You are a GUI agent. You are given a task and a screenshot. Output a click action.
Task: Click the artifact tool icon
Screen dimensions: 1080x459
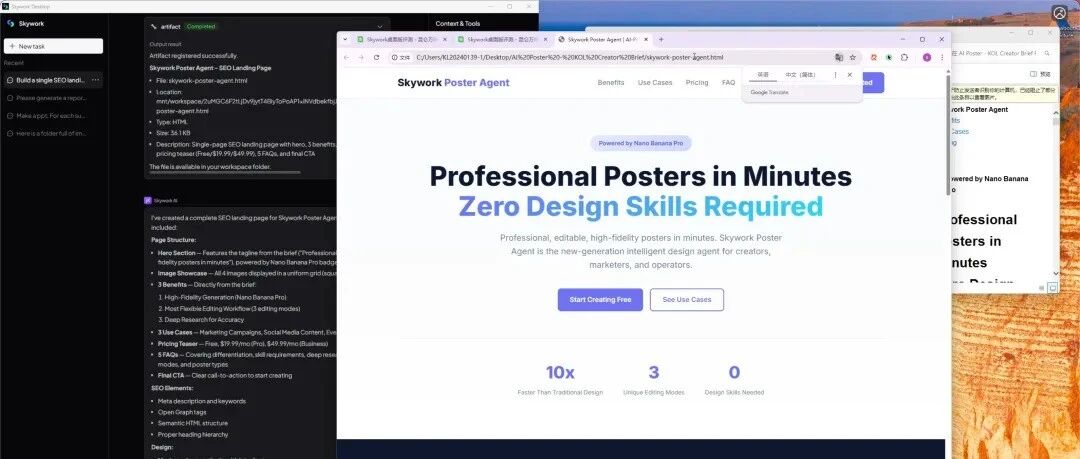[153, 27]
